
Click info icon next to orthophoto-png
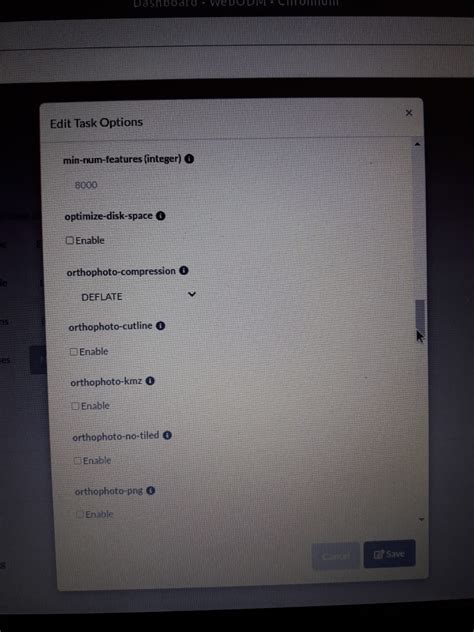[151, 491]
